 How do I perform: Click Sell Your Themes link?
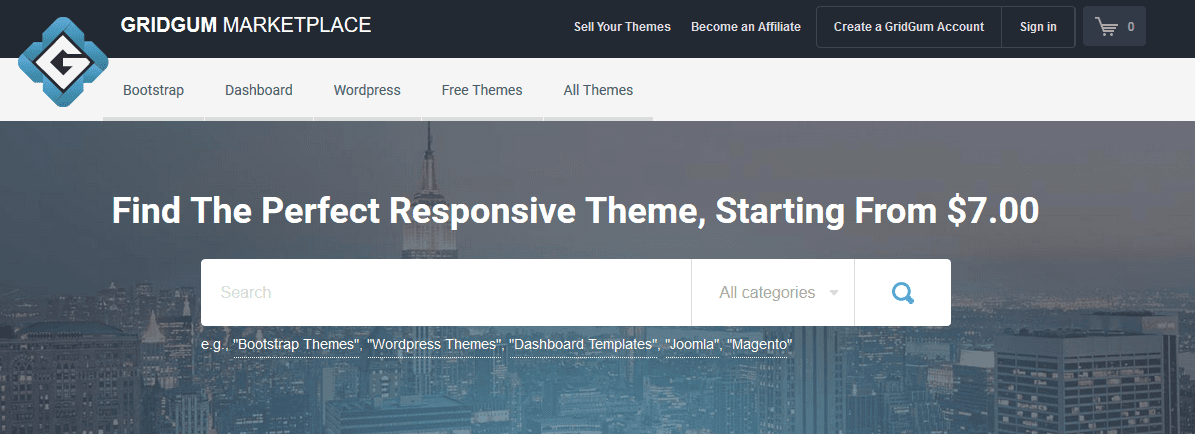622,27
